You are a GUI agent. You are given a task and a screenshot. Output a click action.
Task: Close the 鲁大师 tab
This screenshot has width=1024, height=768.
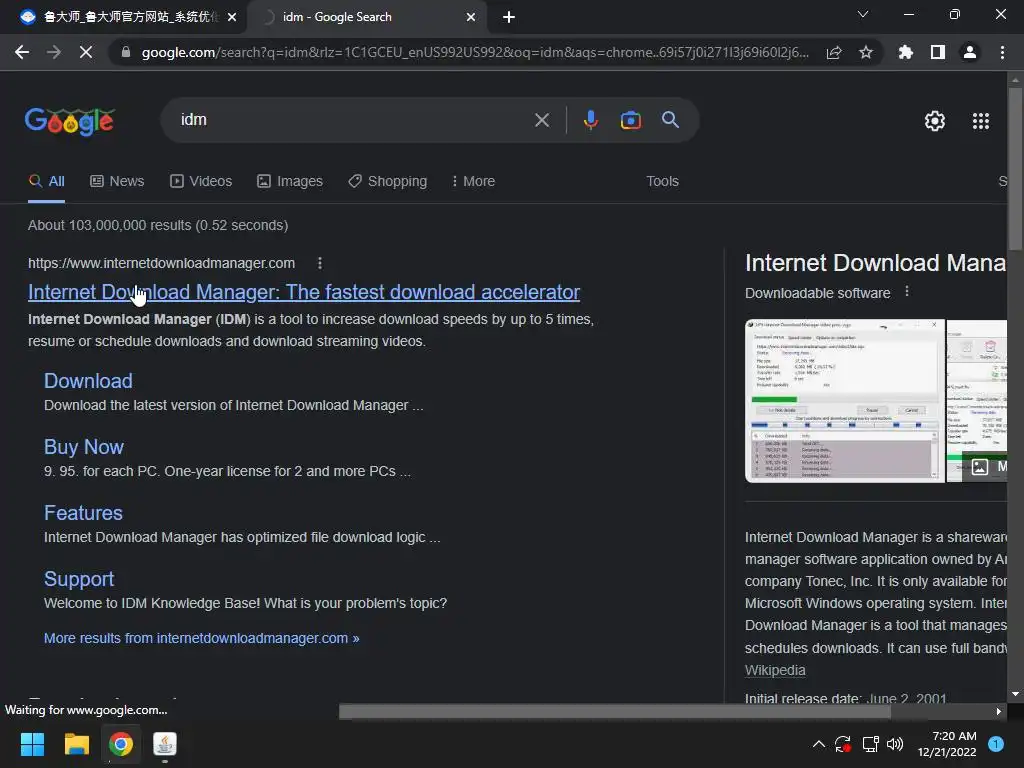[x=232, y=17]
